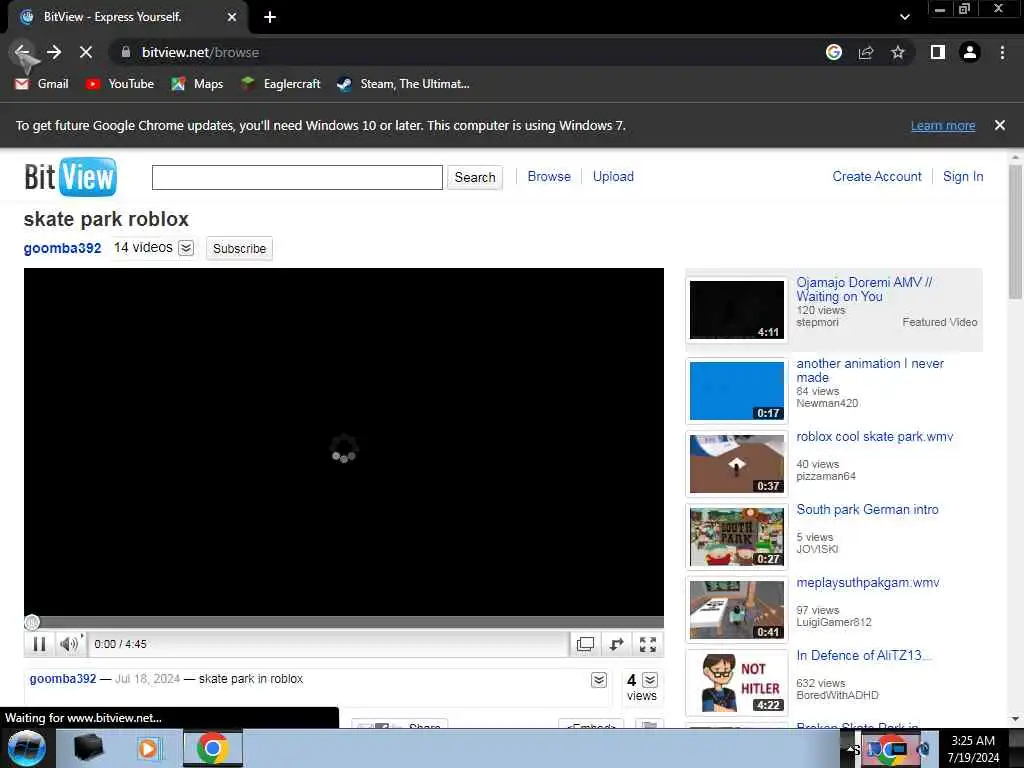Go back using the browser back arrow

click(22, 52)
